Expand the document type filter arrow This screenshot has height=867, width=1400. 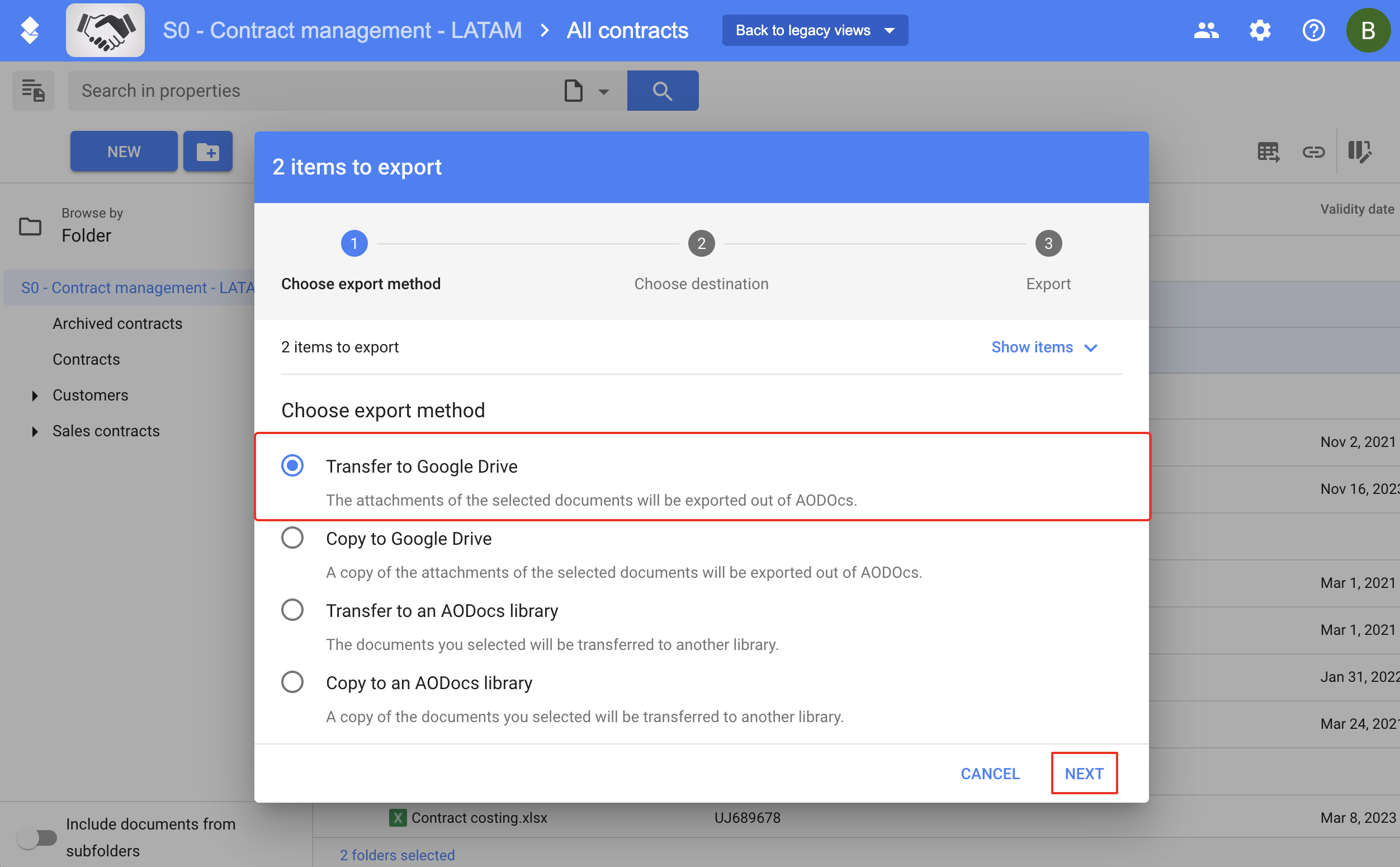click(603, 92)
